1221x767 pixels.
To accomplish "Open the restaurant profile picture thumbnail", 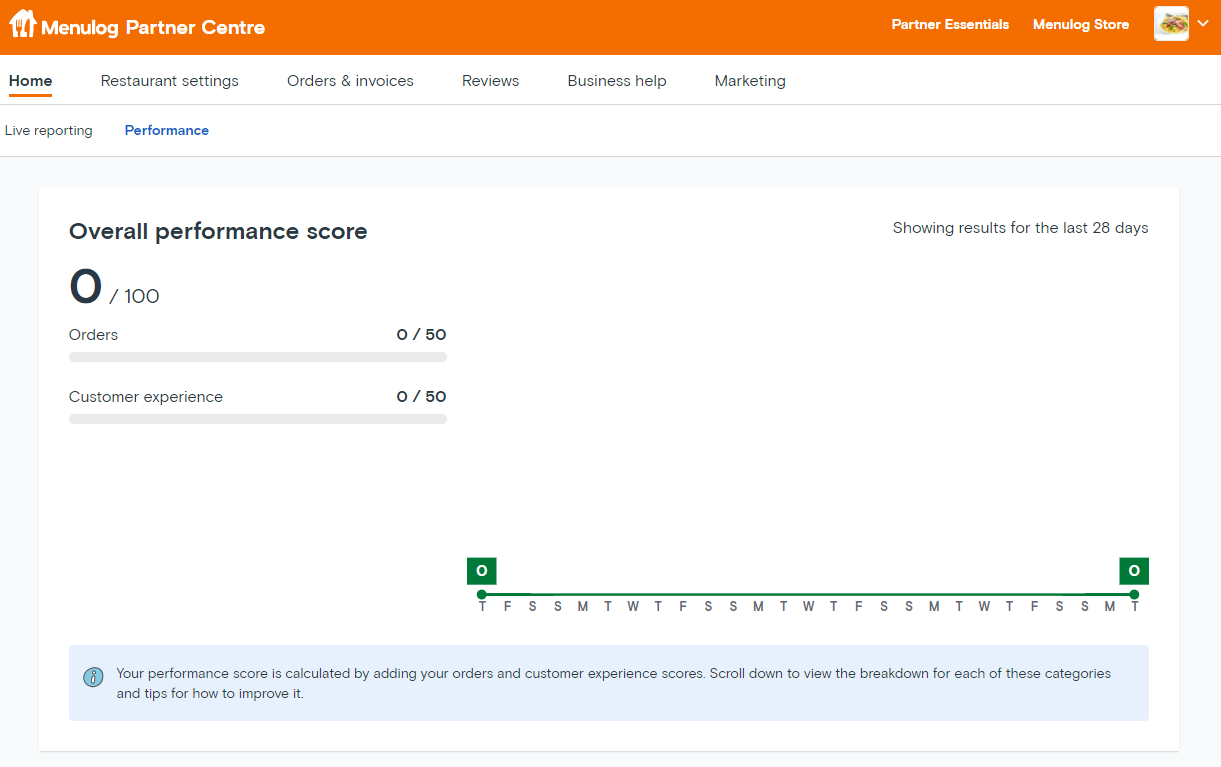I will (x=1171, y=24).
